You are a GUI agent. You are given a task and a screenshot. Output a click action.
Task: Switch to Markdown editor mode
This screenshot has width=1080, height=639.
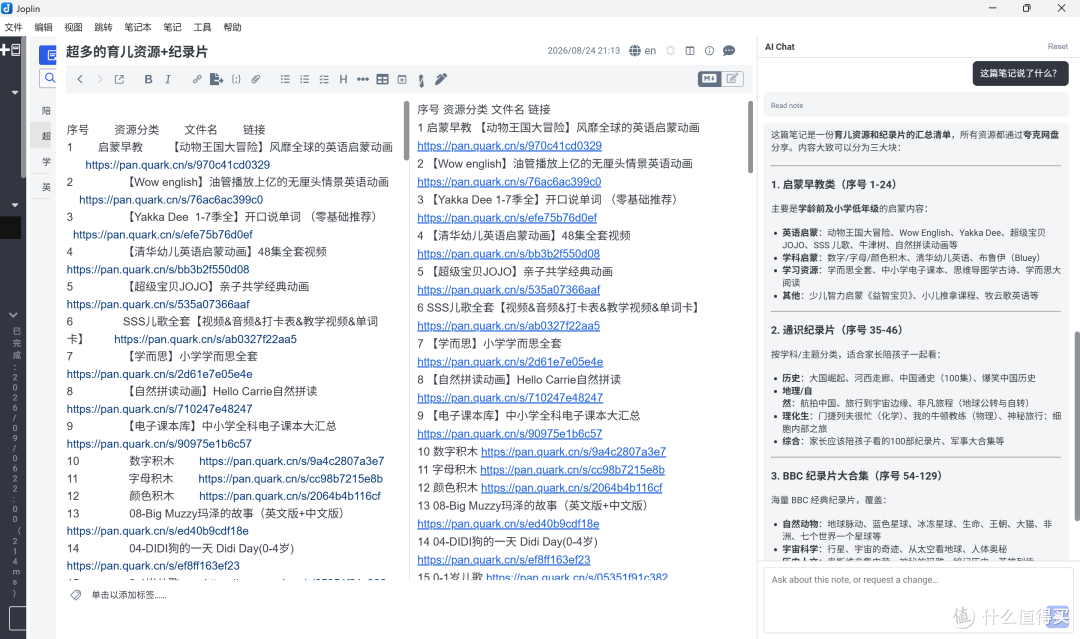pos(709,78)
